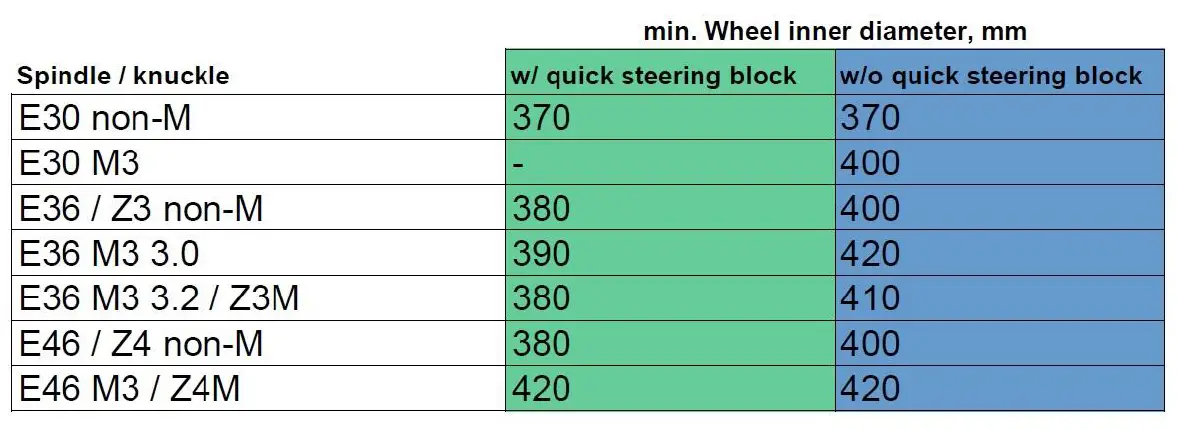Select the 'E30 non-M' row label

coord(105,118)
